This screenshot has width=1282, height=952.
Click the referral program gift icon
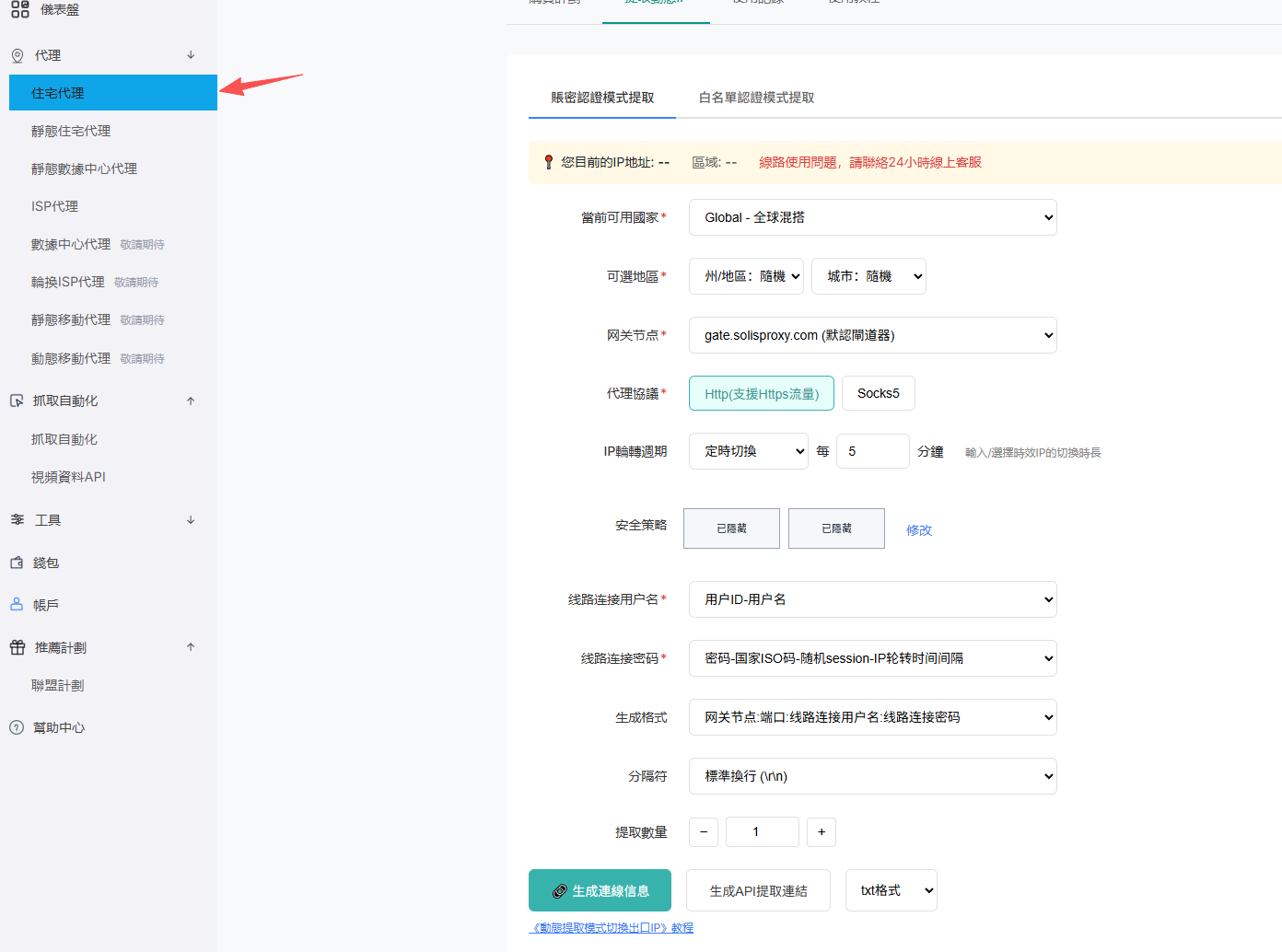point(17,647)
